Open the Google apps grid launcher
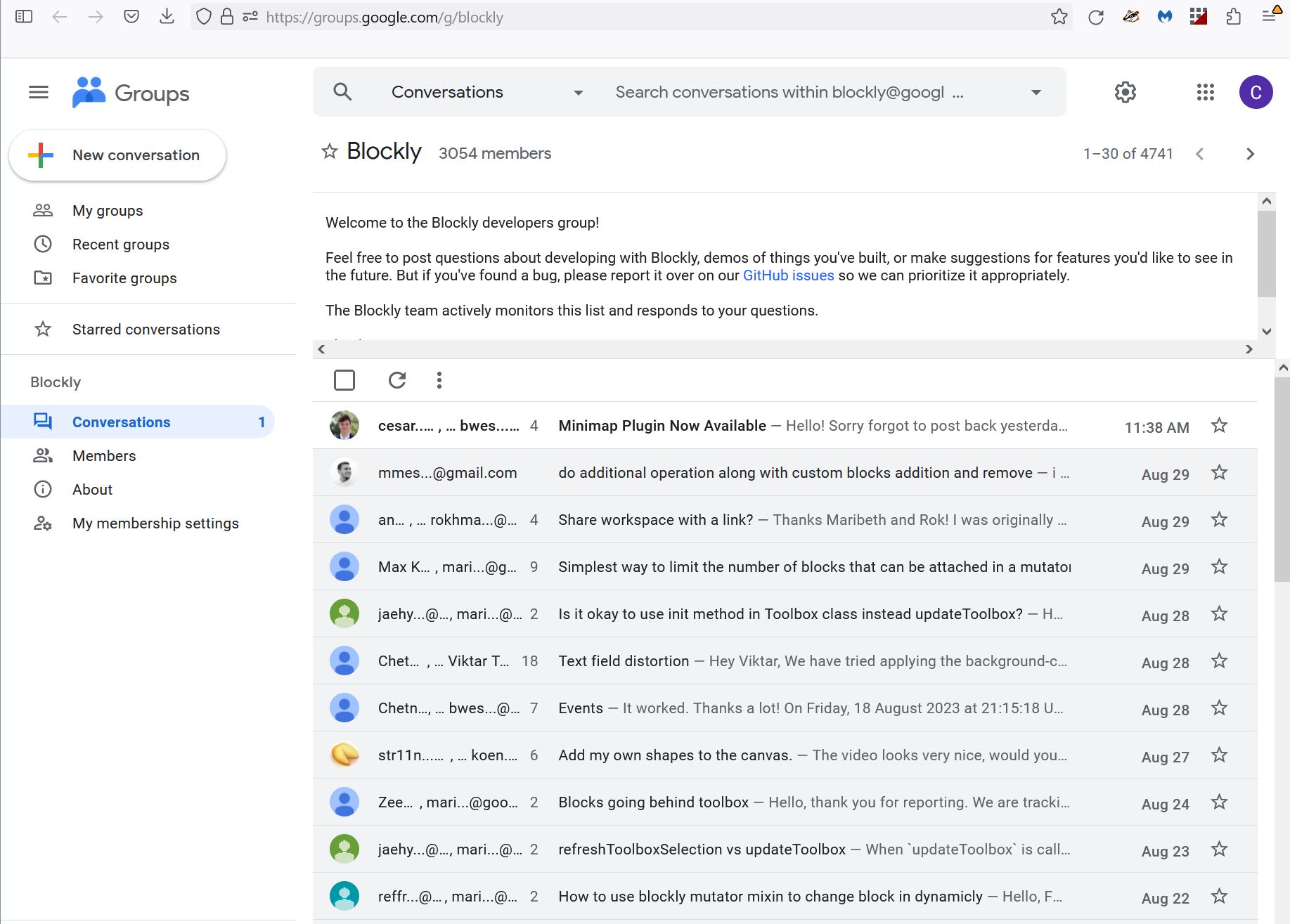This screenshot has width=1290, height=924. click(1205, 91)
